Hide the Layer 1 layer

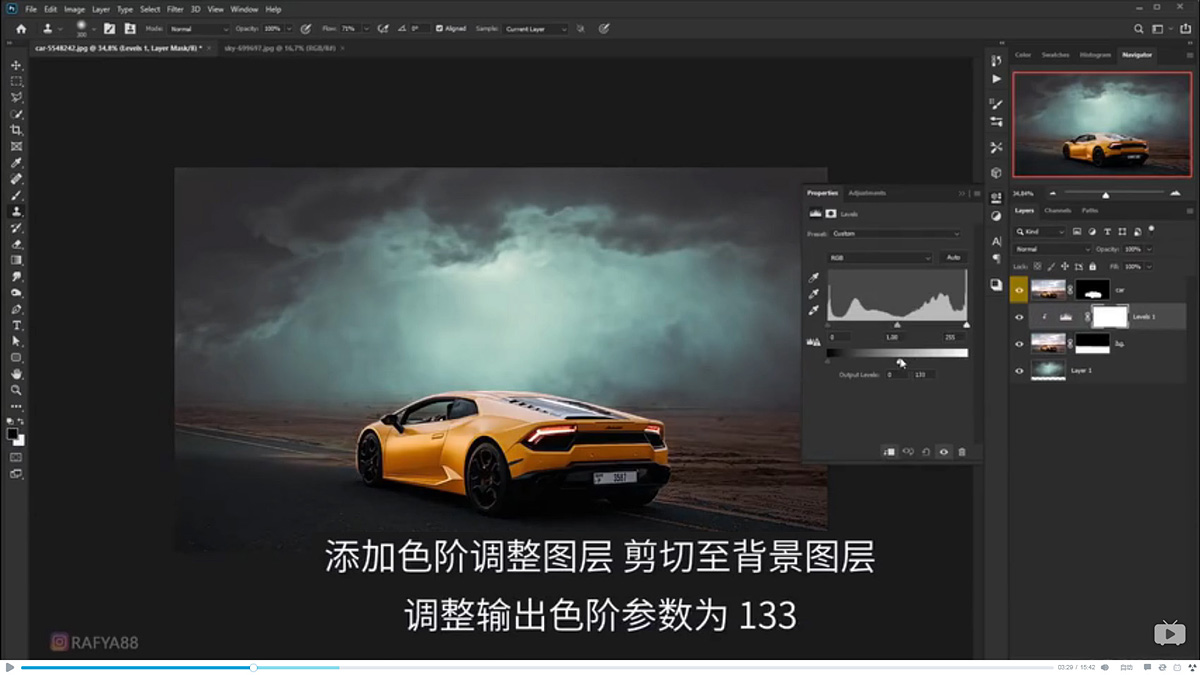1019,370
